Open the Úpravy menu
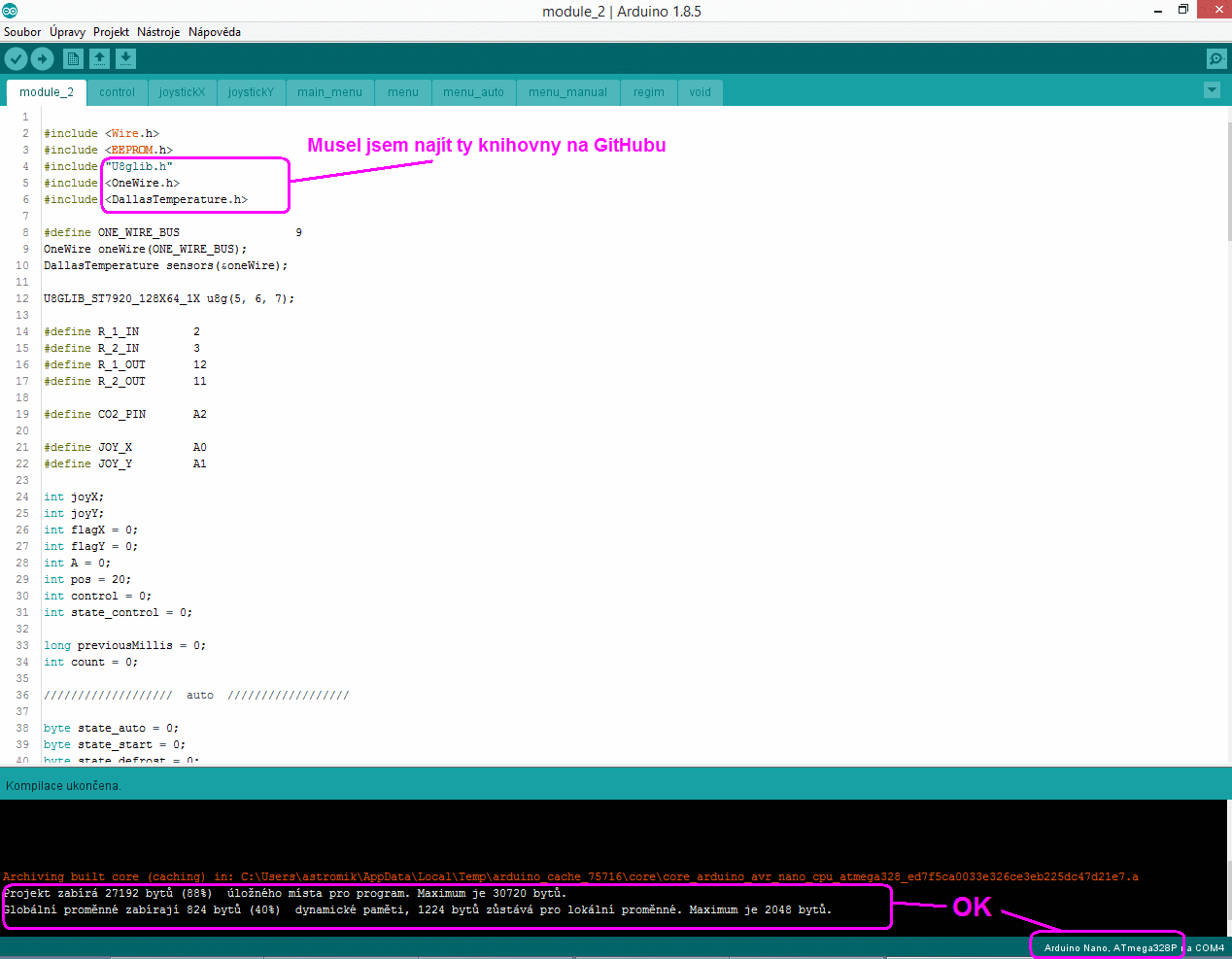 tap(67, 32)
